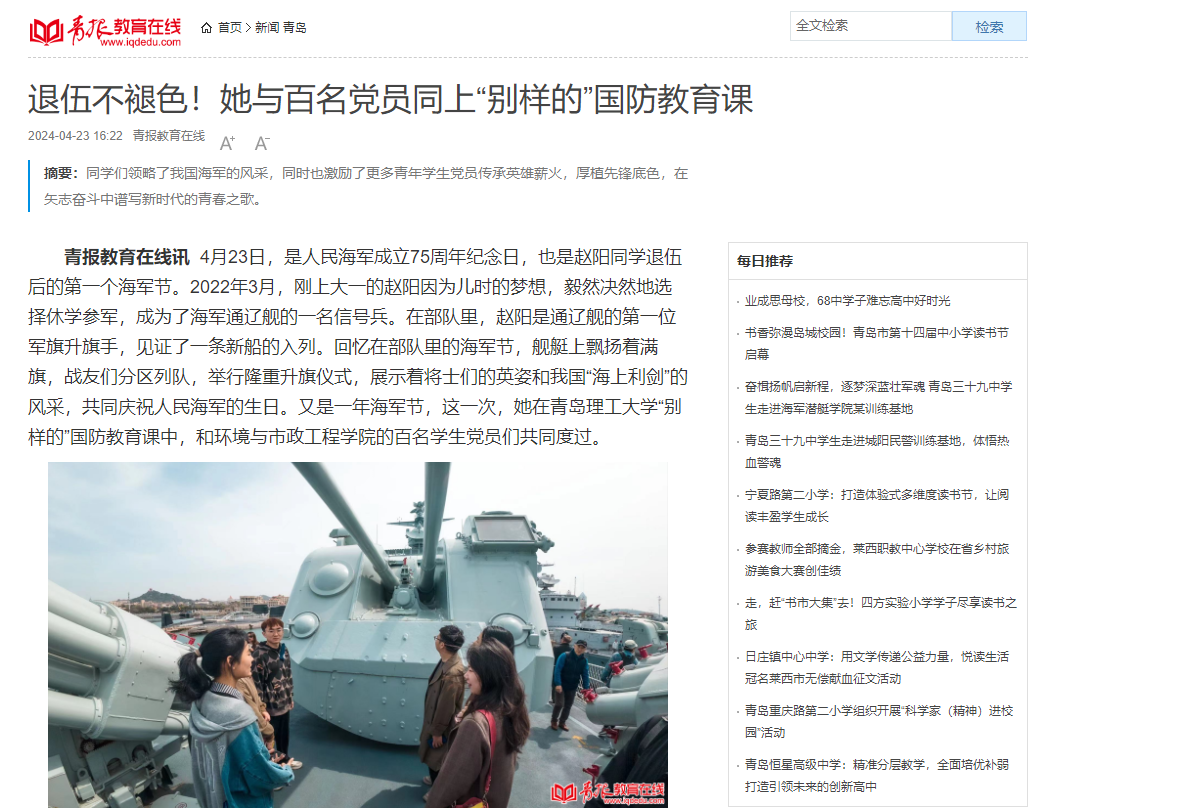This screenshot has height=810, width=1178.
Task: Open the 青岛重庆路第二小学 科学家精神 article
Action: (x=879, y=721)
